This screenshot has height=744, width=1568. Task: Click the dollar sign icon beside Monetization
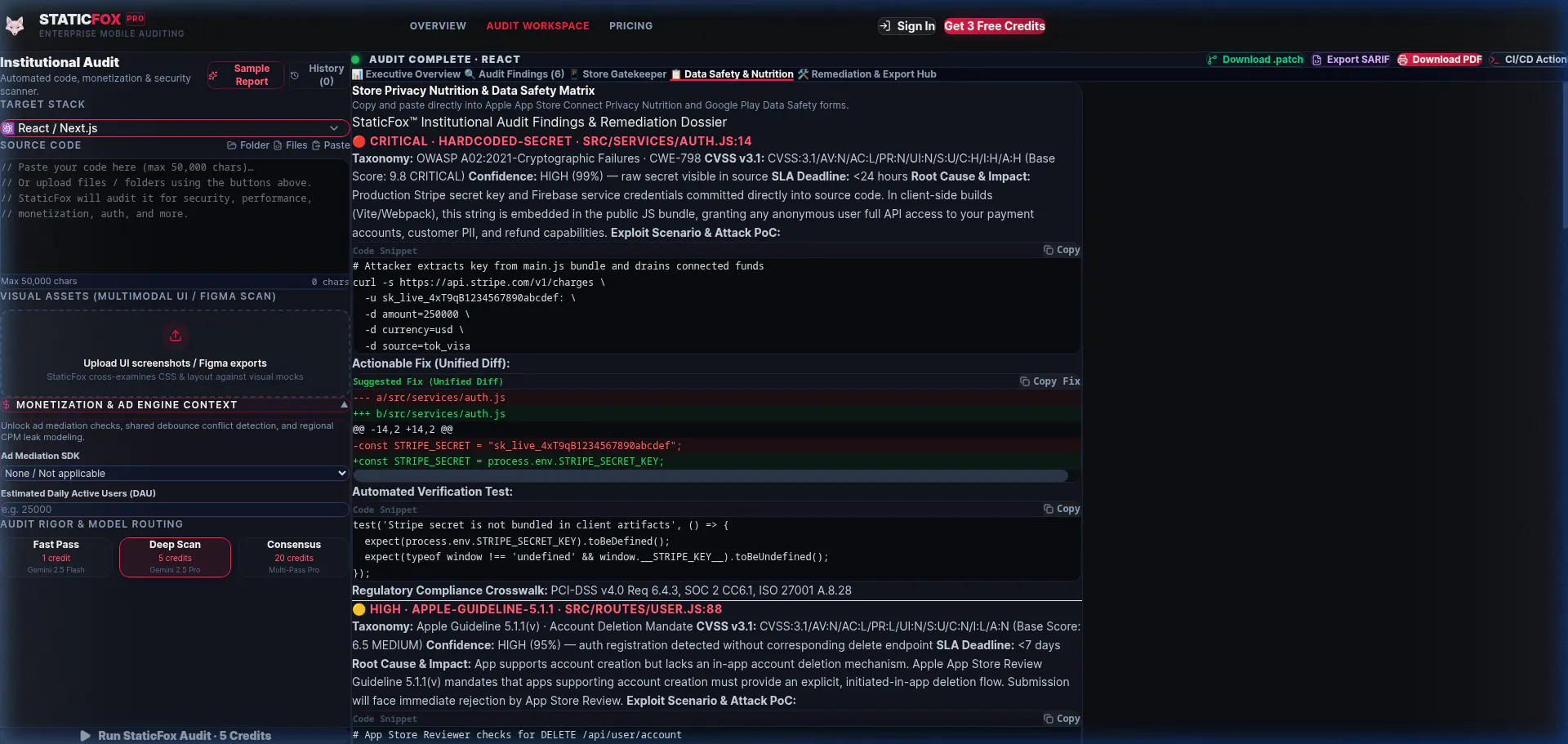[7, 405]
